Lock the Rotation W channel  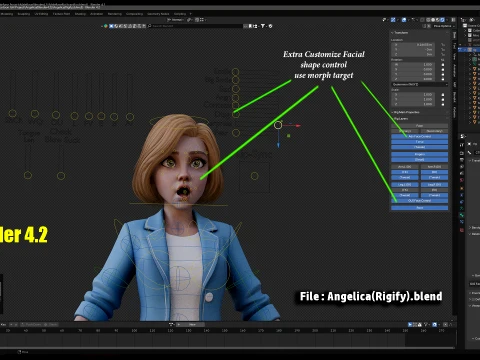click(443, 64)
